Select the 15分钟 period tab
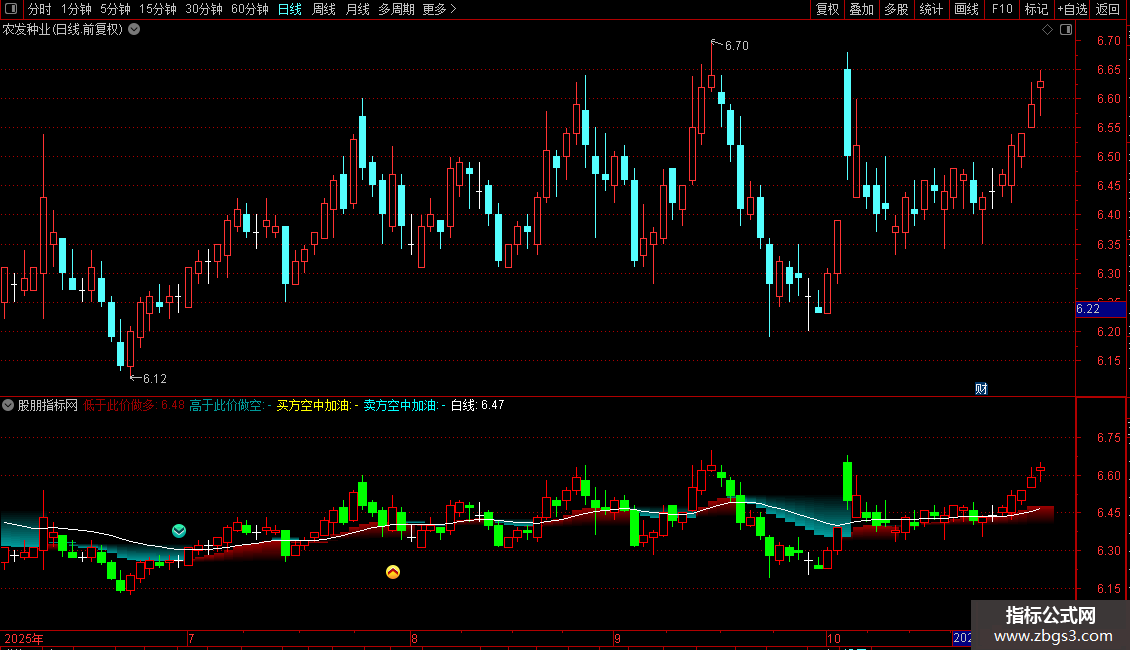 [157, 9]
